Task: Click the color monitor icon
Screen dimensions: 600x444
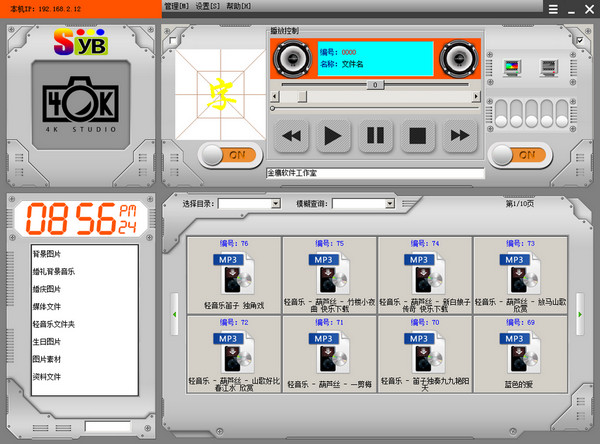Action: click(512, 68)
